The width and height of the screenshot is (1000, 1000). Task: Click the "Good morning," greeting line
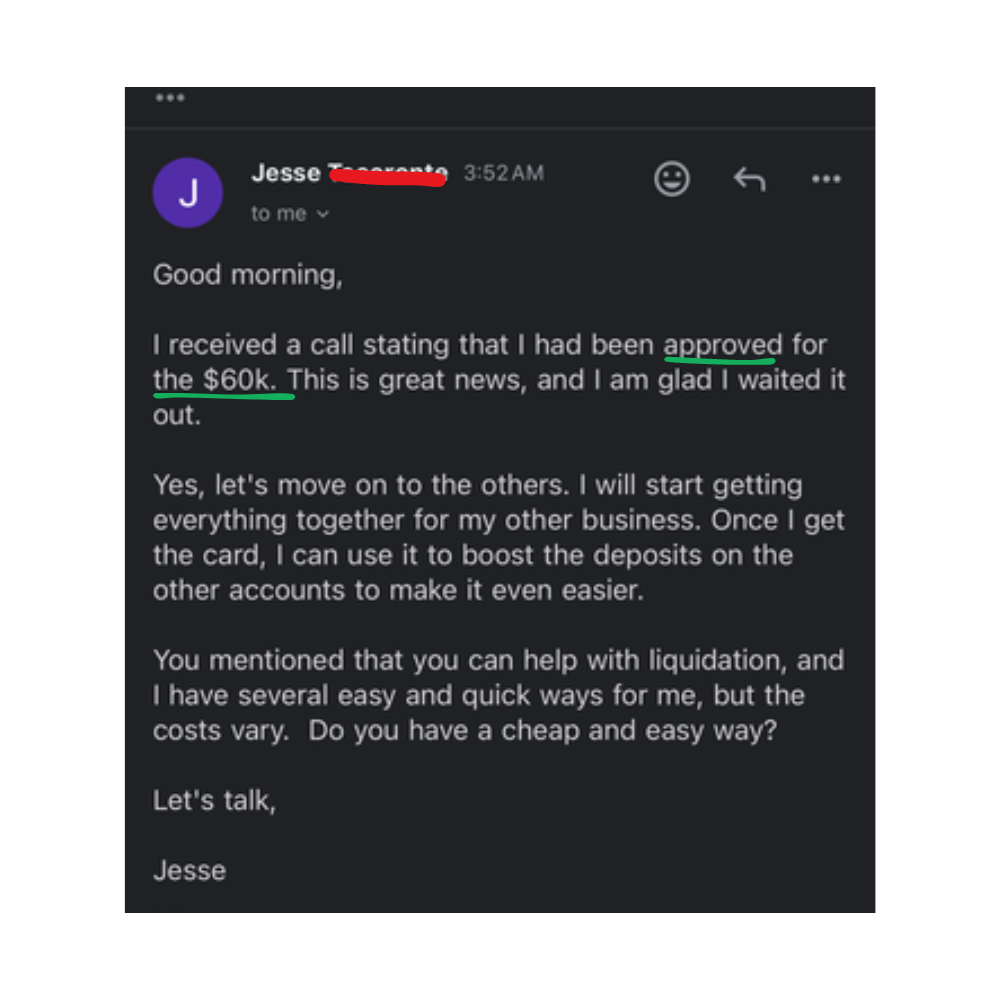pos(247,275)
